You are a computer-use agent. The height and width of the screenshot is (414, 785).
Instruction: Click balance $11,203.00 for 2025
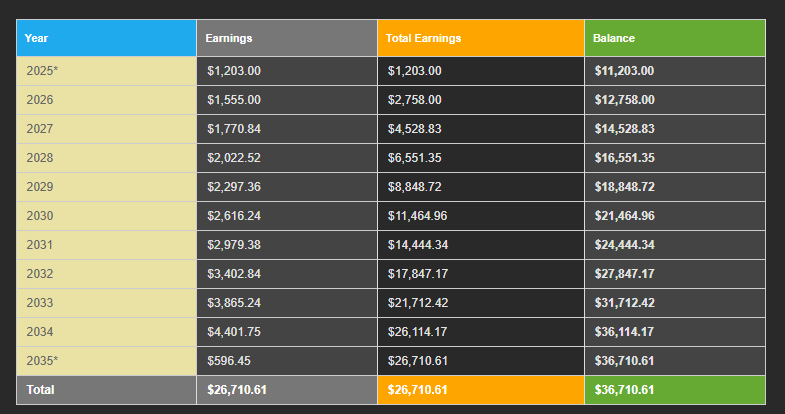[675, 71]
